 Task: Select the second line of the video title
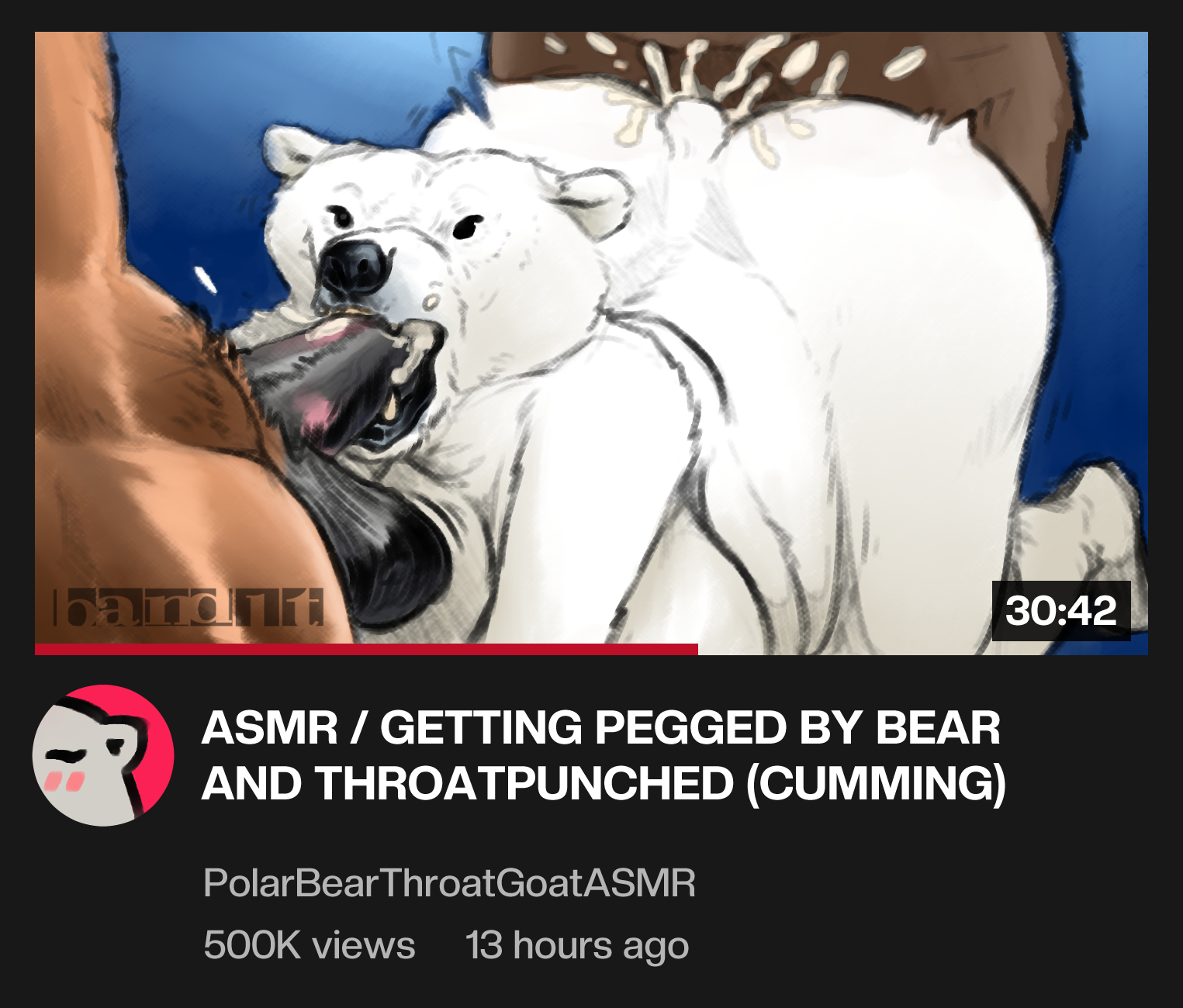coord(604,783)
